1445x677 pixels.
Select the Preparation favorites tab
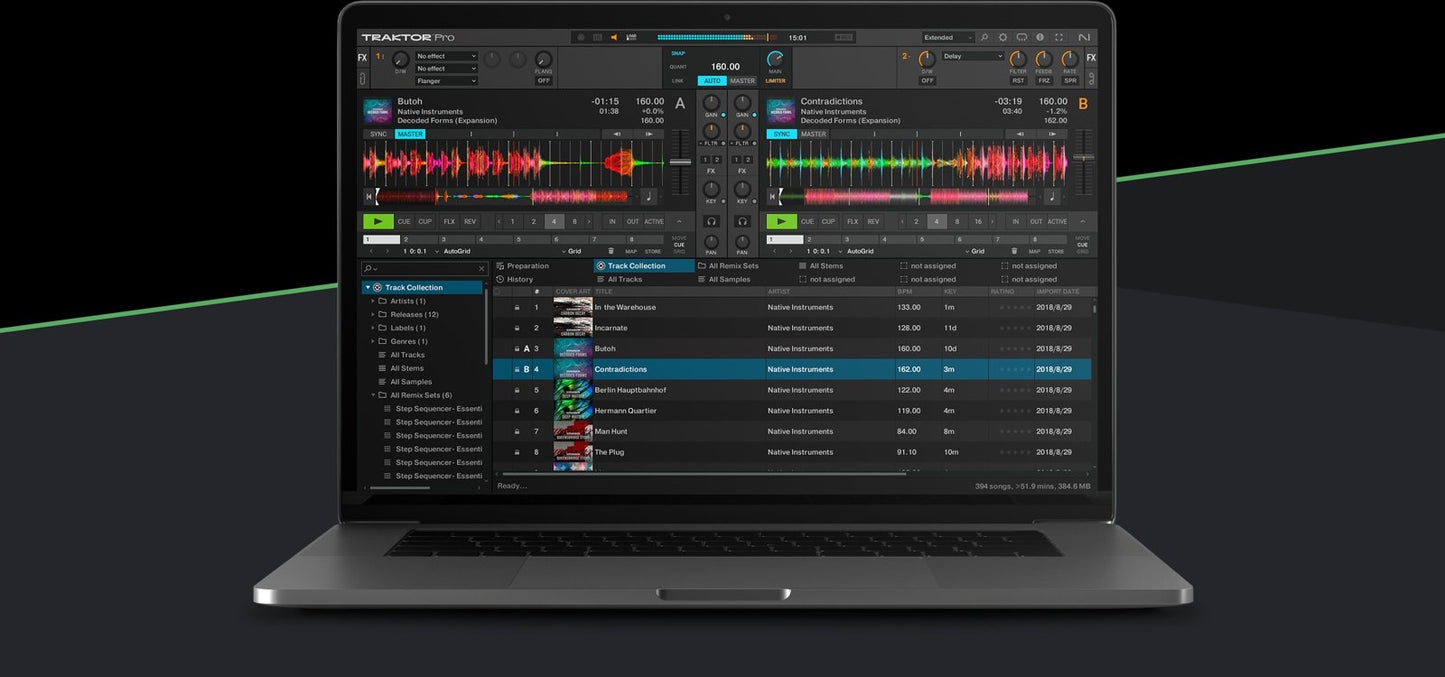[x=527, y=266]
